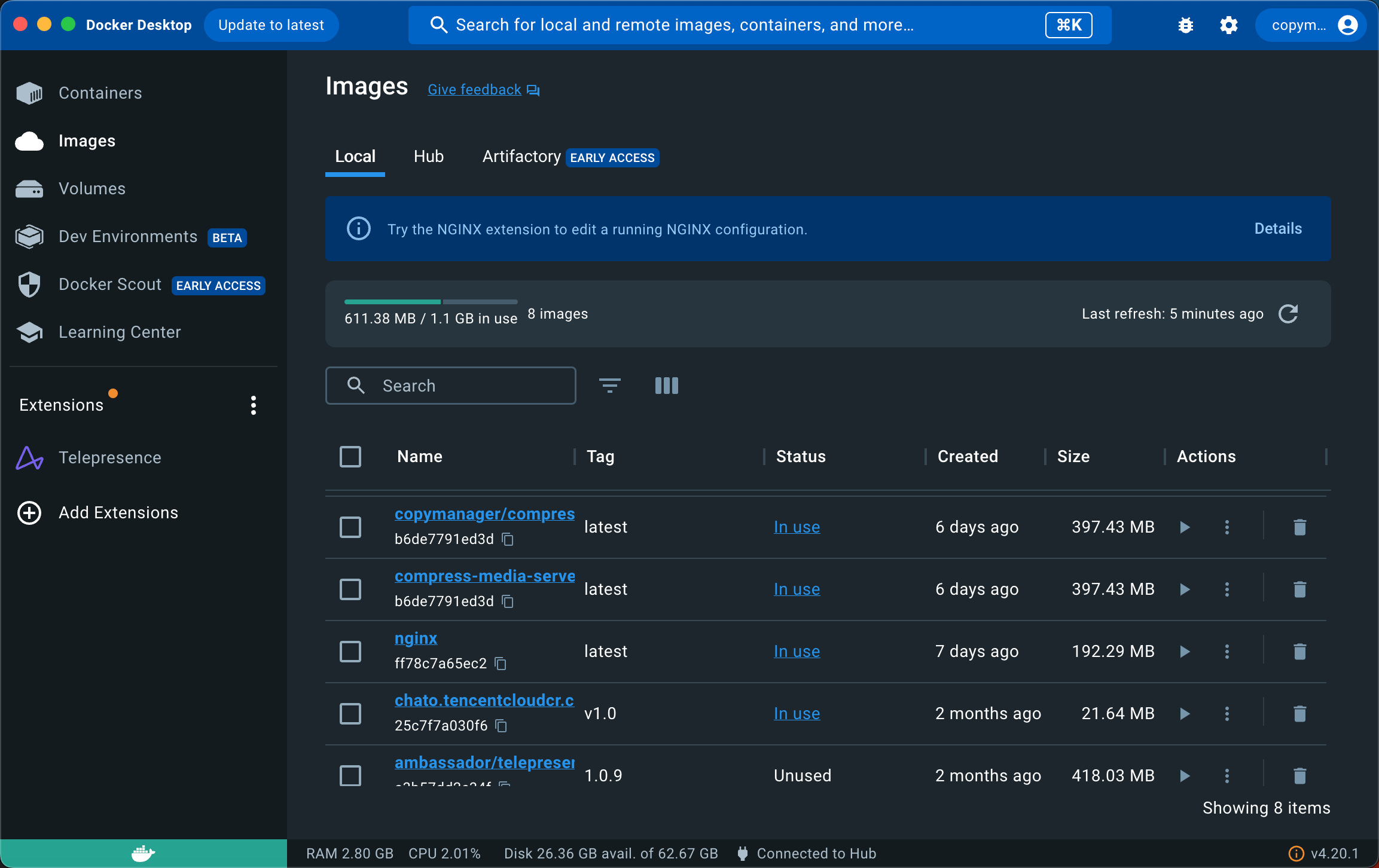Open the copym account menu
Screen dimensions: 1379x868
[x=1311, y=25]
